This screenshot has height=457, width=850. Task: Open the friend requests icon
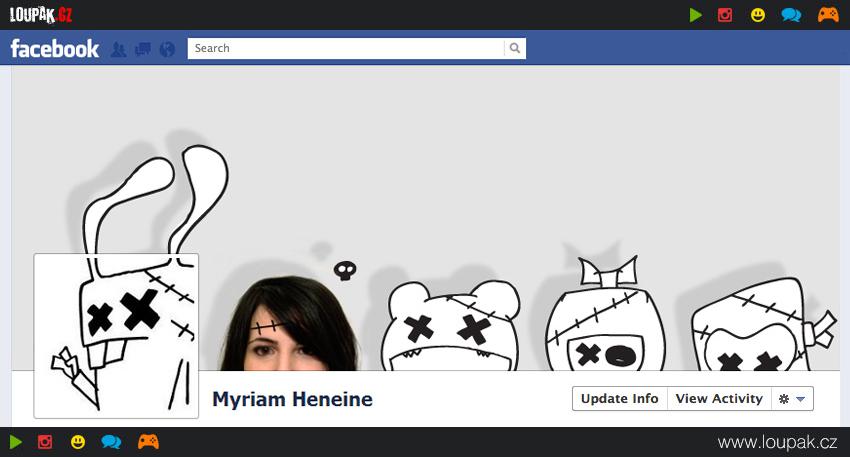(118, 49)
